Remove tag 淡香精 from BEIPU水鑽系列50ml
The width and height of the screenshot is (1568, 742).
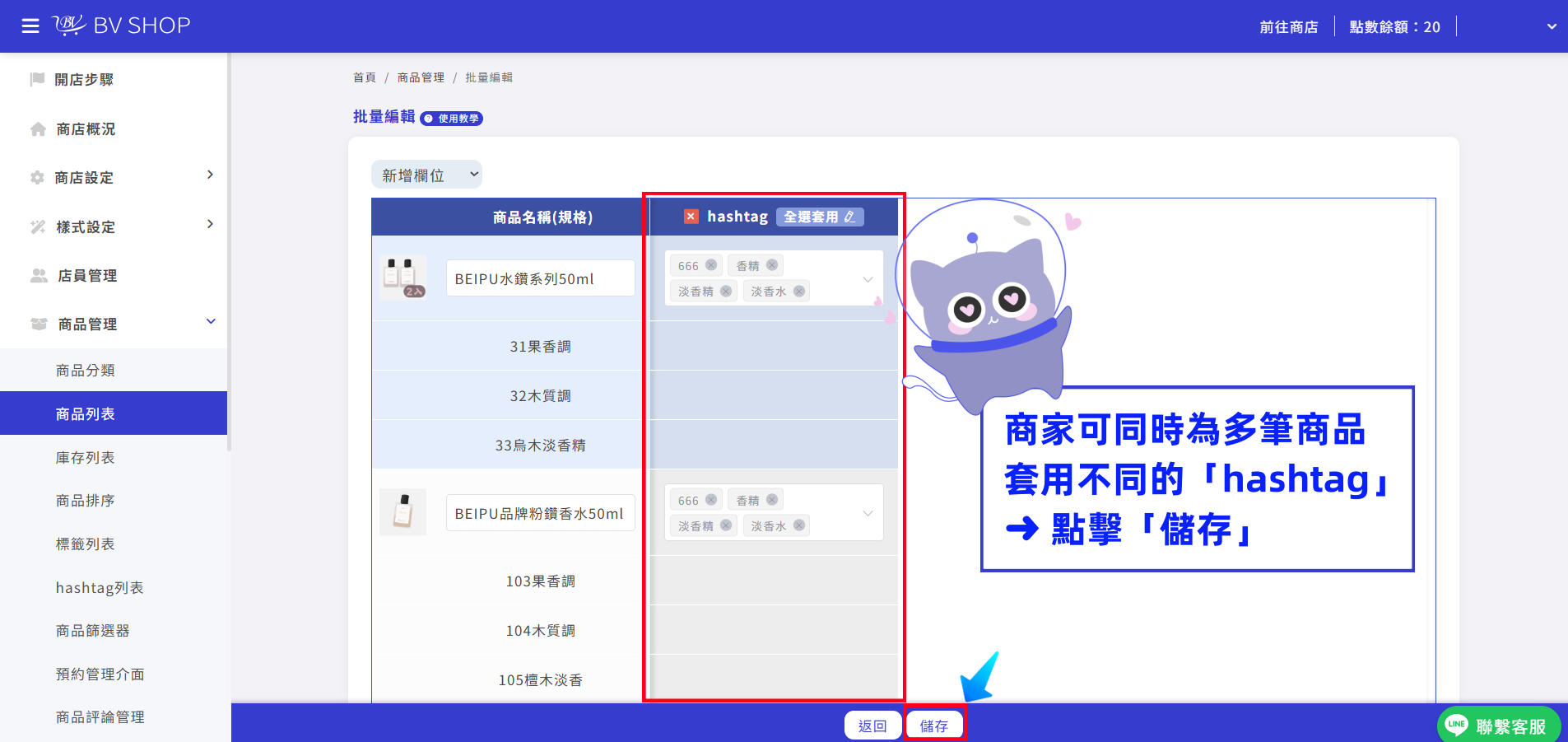pyautogui.click(x=726, y=291)
